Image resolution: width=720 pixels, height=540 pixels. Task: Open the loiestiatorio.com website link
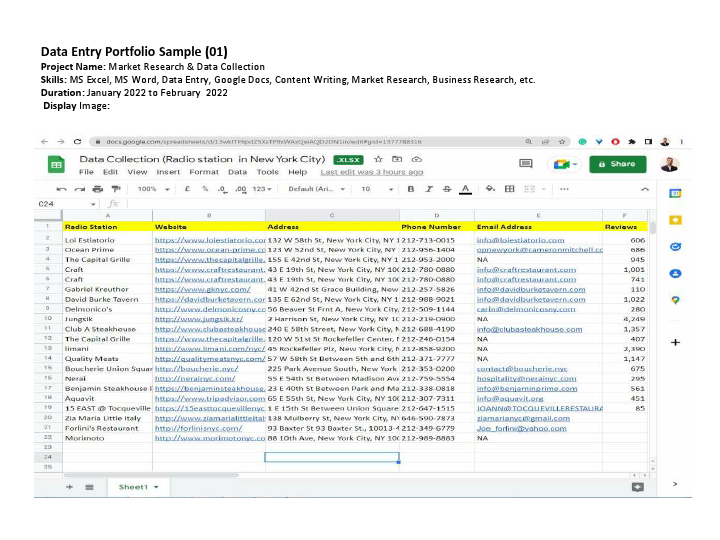210,240
